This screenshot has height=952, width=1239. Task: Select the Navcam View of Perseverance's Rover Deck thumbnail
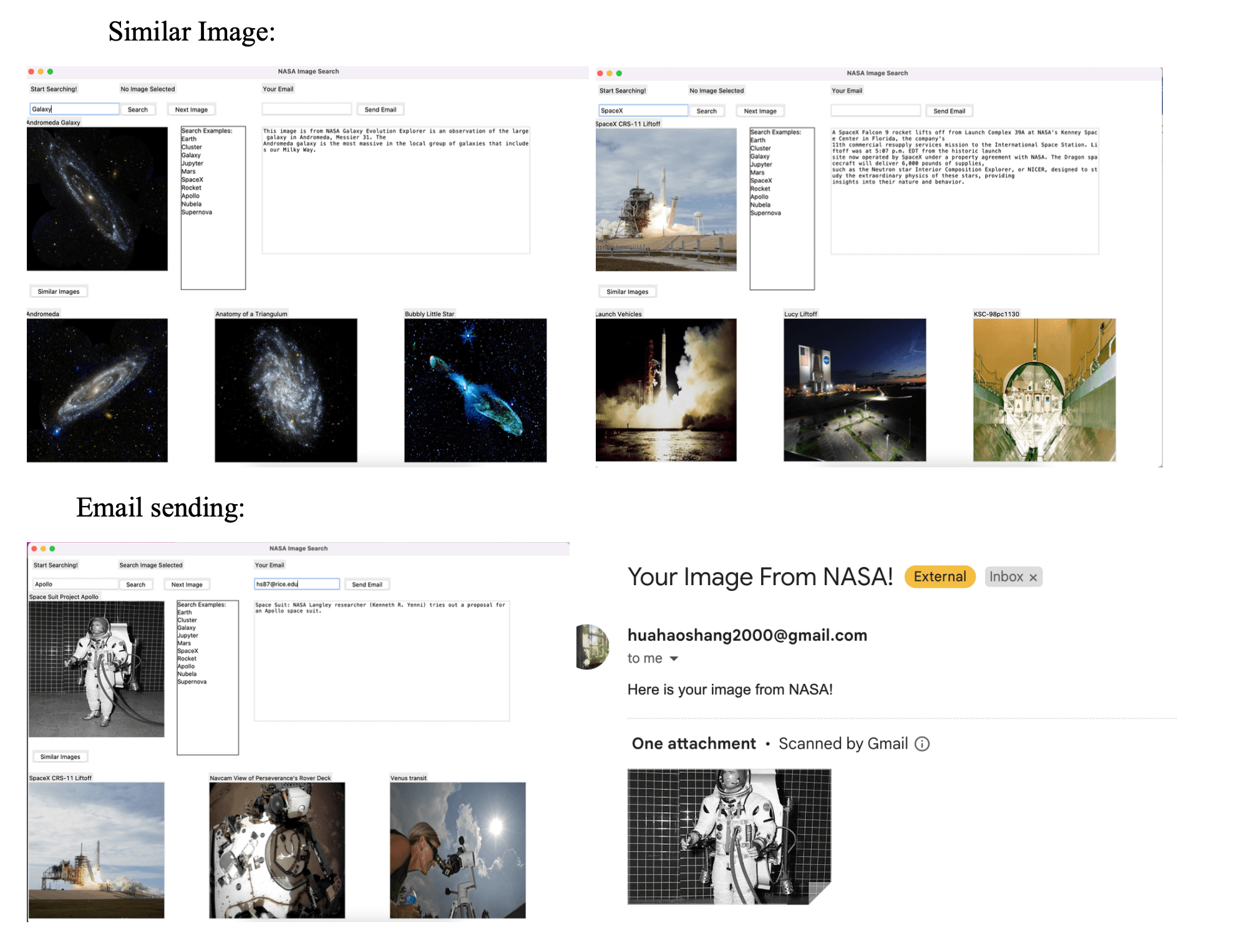(x=277, y=850)
